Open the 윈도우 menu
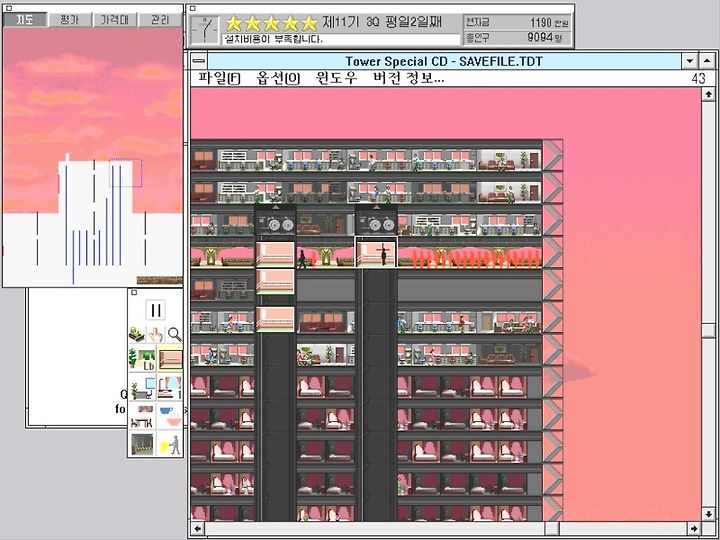The height and width of the screenshot is (540, 720). coord(336,78)
